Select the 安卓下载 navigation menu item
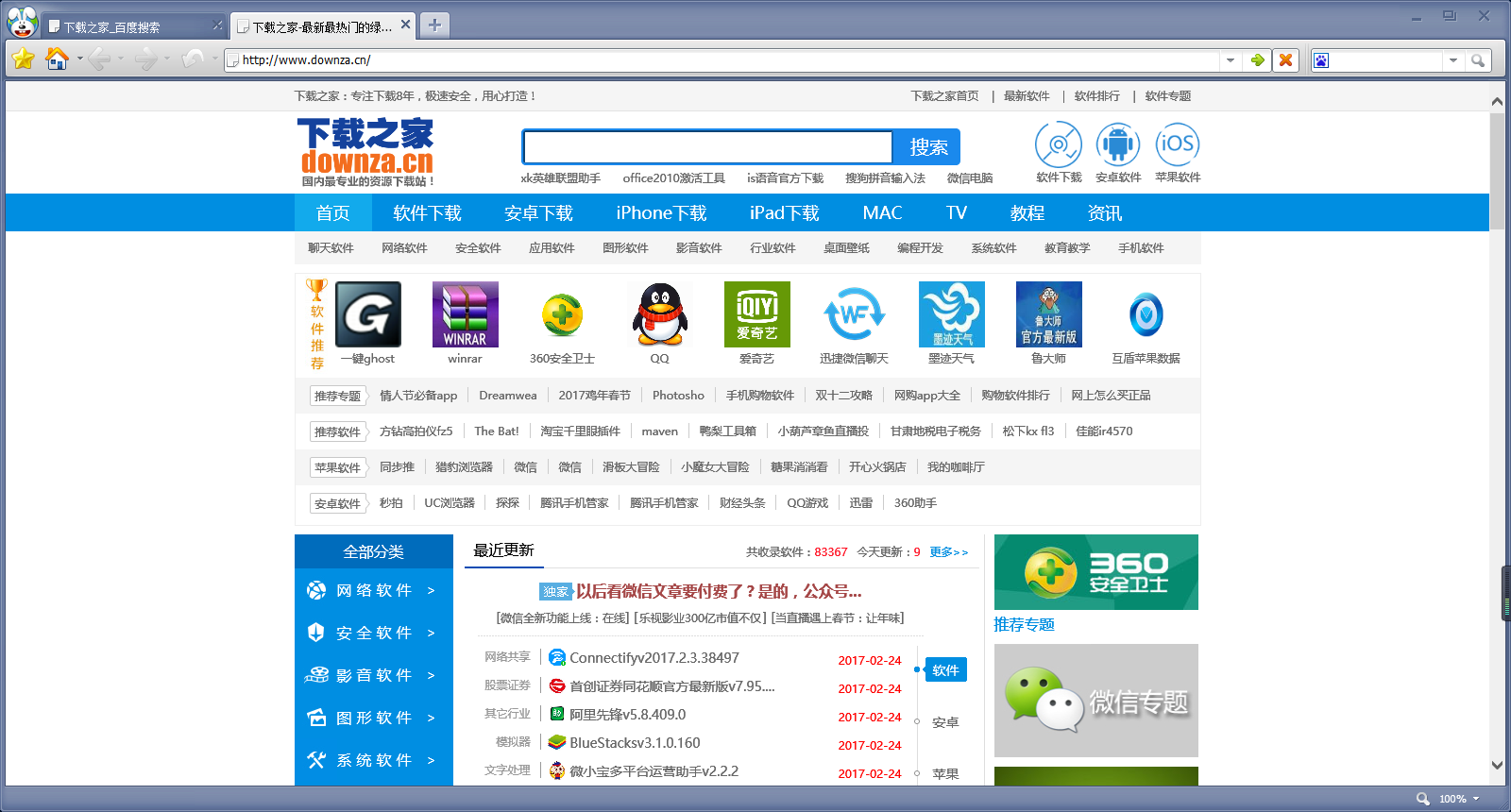This screenshot has height=812, width=1511. point(538,213)
